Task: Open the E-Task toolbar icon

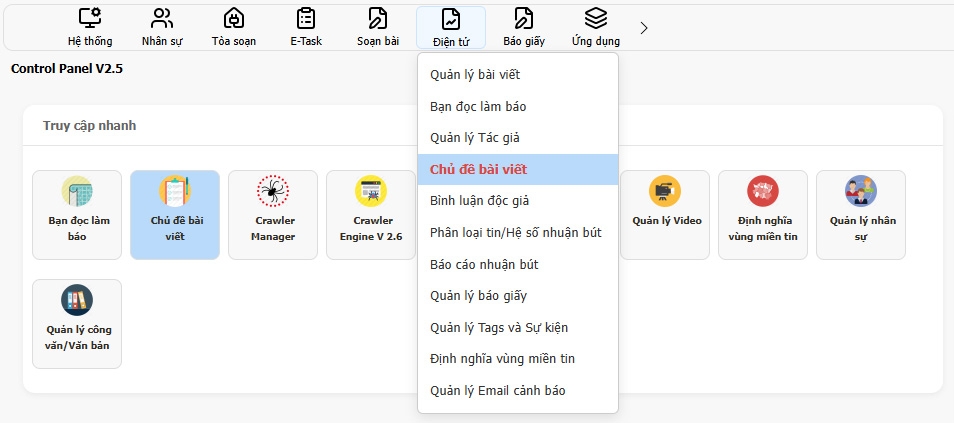Action: coord(306,27)
